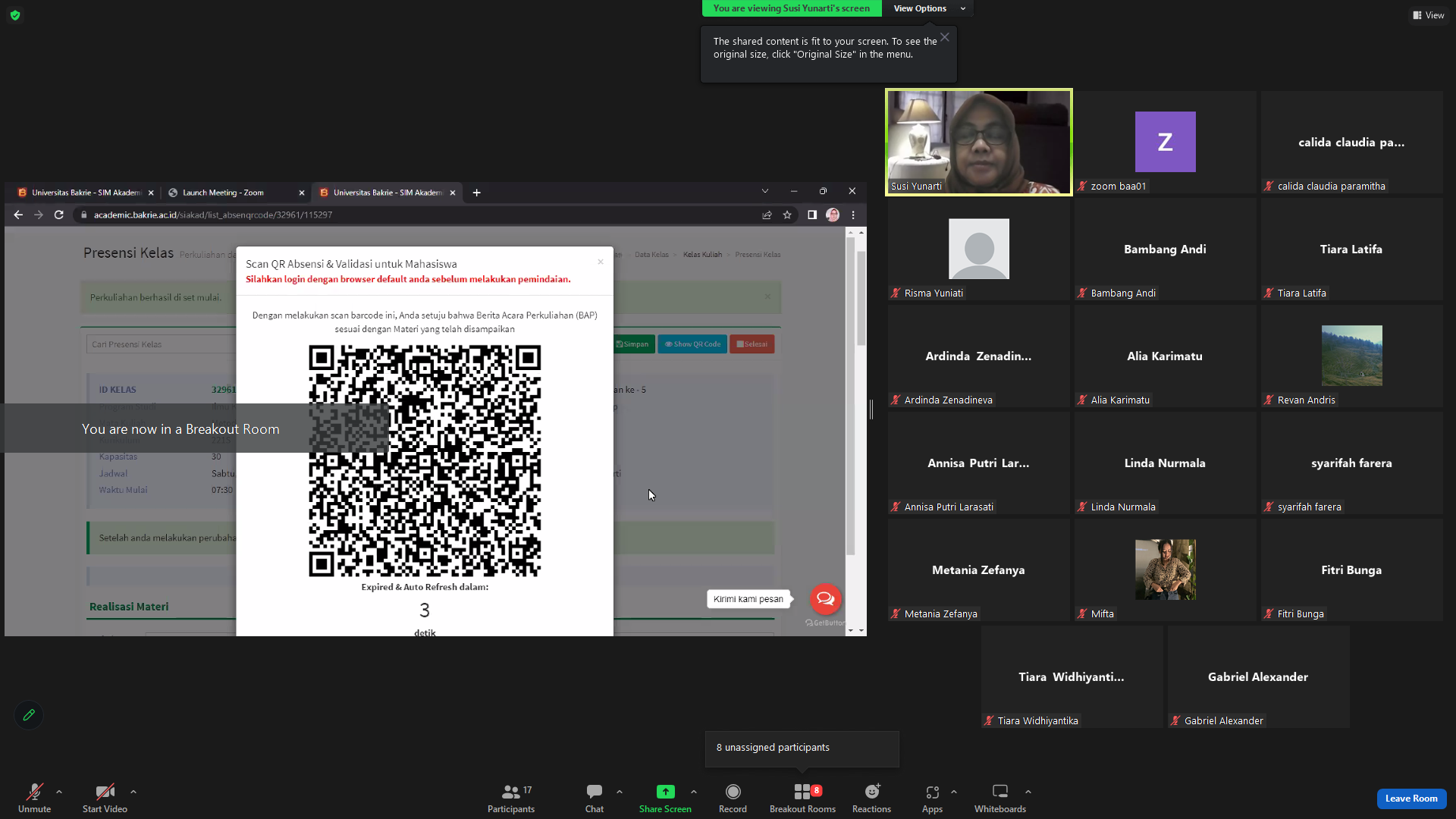Open the Chat panel

595,799
